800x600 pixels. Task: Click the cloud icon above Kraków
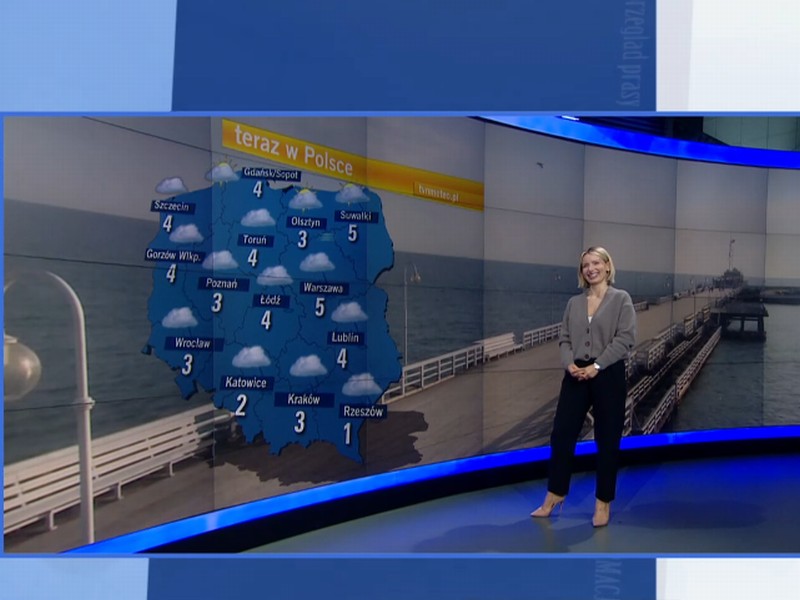(309, 366)
